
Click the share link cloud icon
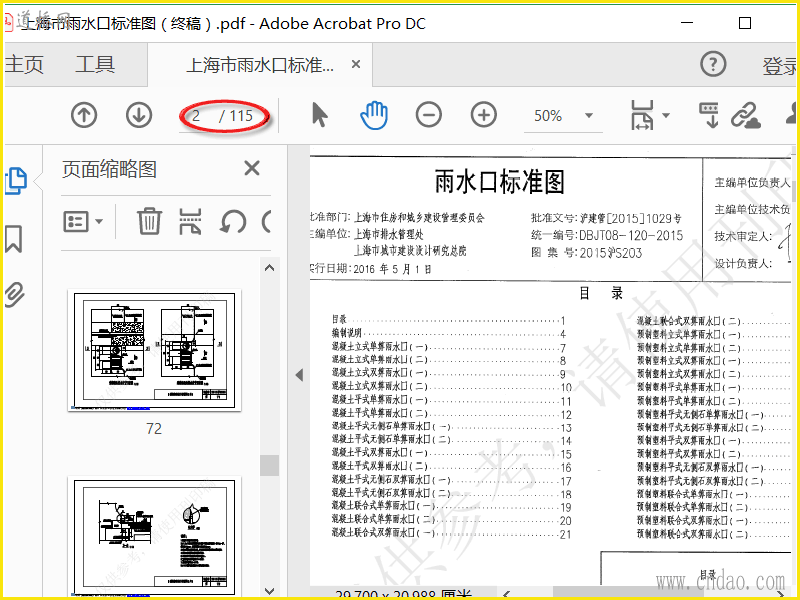click(x=745, y=115)
